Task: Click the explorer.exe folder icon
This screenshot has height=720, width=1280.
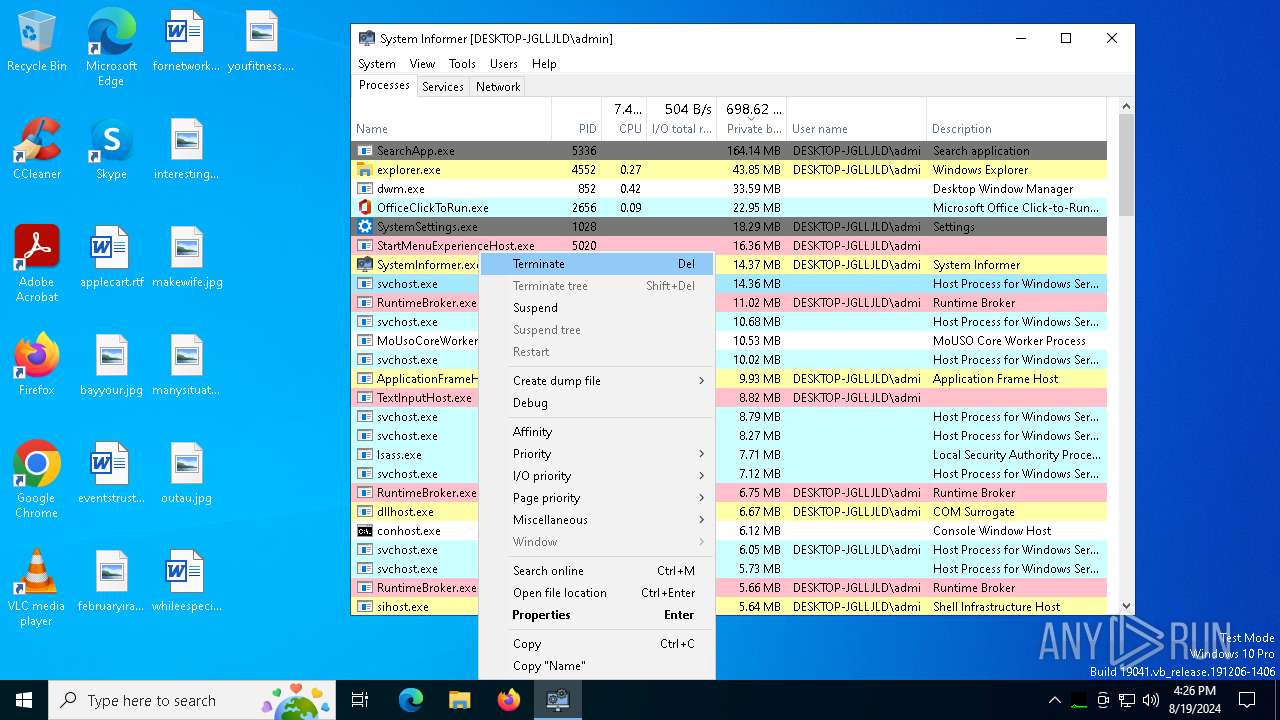Action: coord(365,170)
